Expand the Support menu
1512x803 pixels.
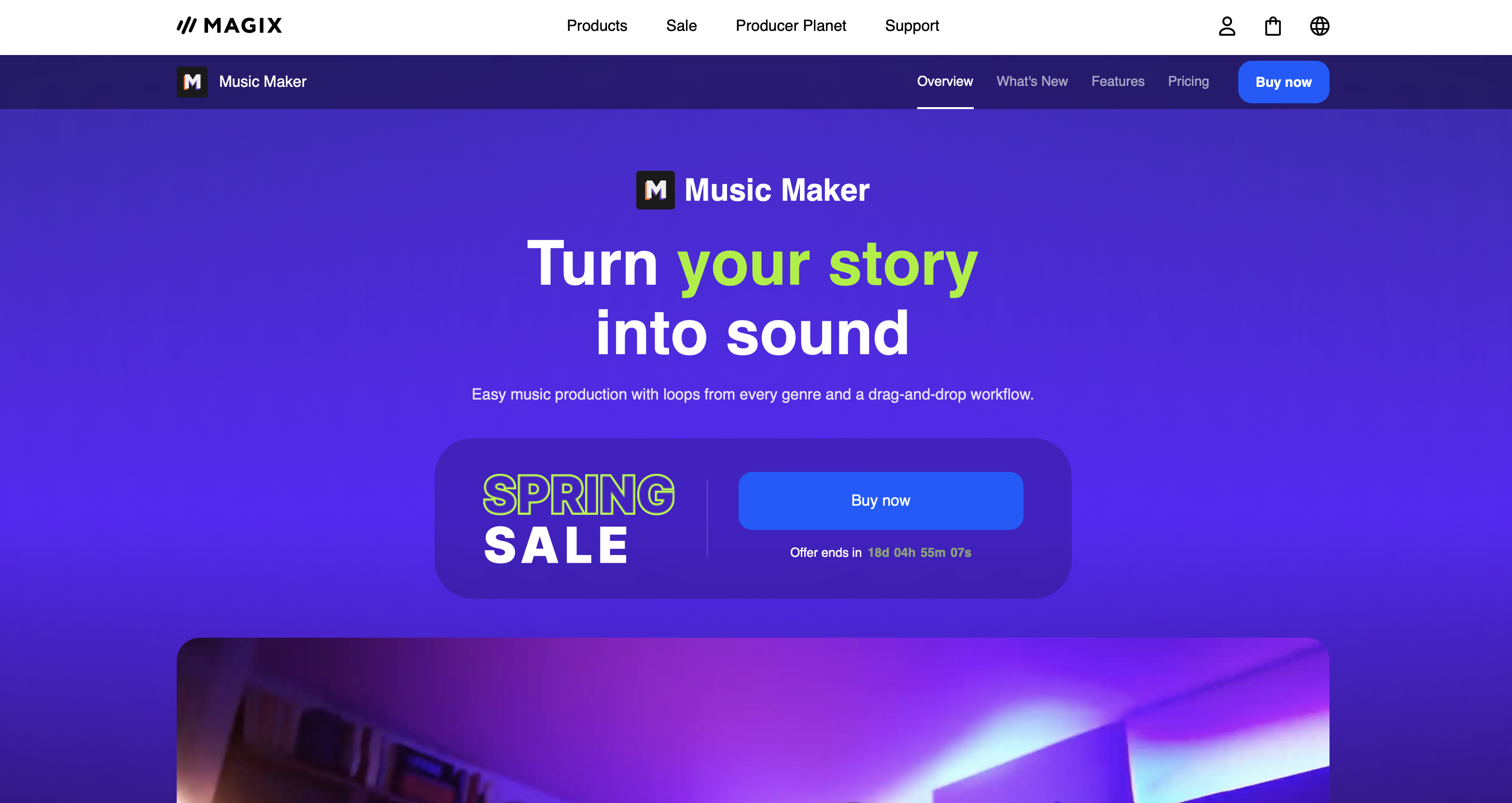(912, 26)
